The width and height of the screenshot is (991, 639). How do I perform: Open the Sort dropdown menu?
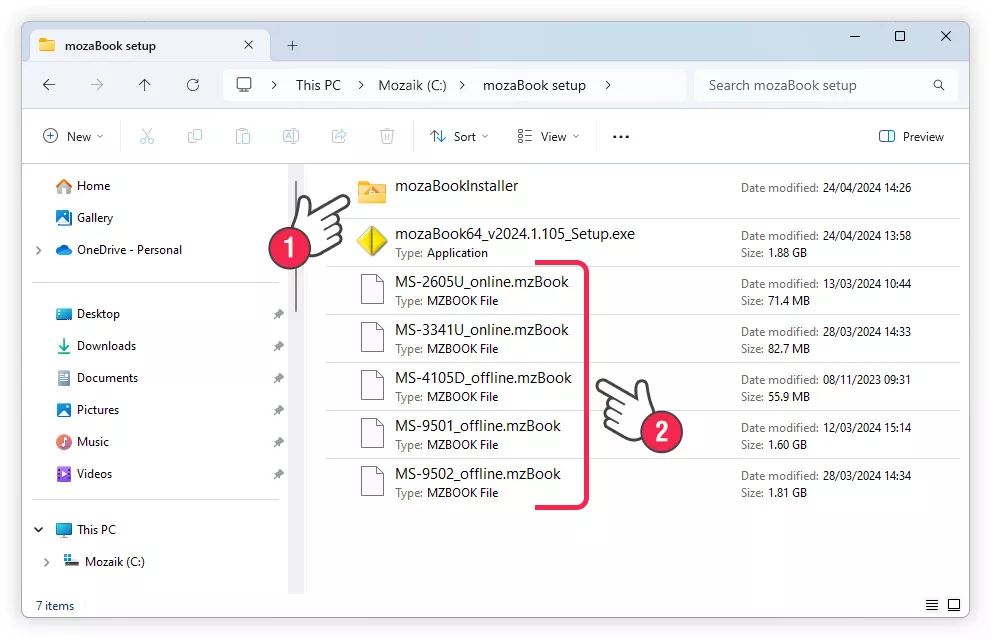(x=459, y=137)
